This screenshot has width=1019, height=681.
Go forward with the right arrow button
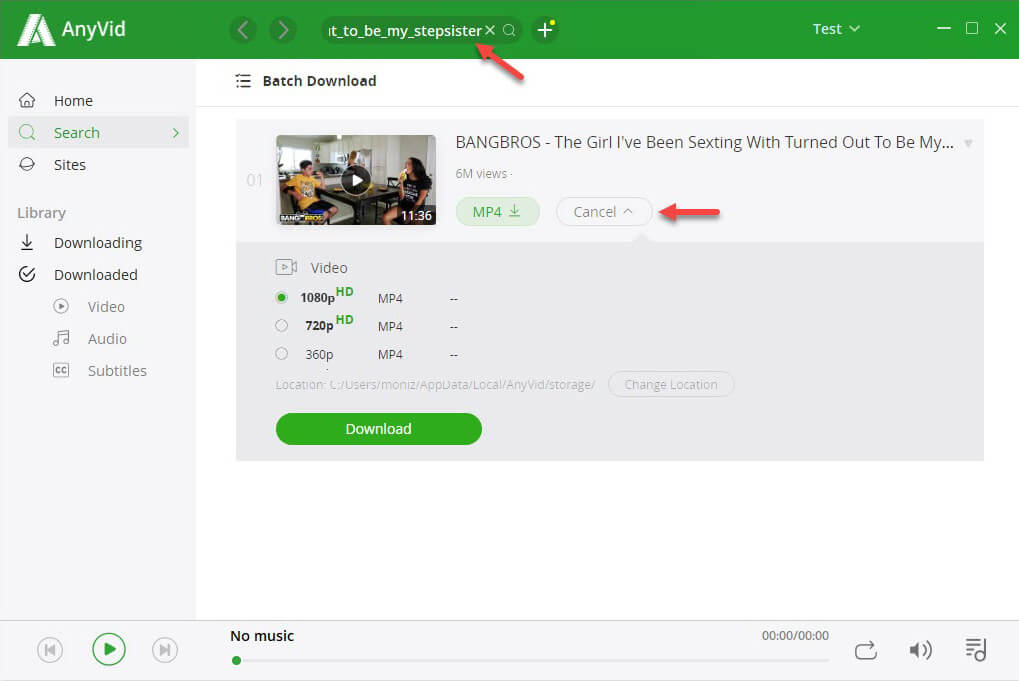click(283, 29)
